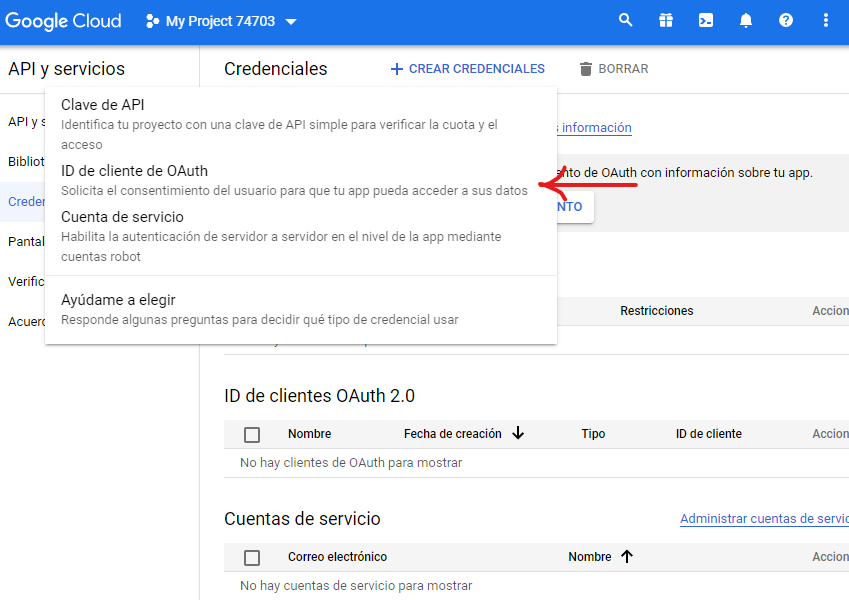Click CREAR CREDENCIALES button
The width and height of the screenshot is (849, 600).
pyautogui.click(x=467, y=69)
